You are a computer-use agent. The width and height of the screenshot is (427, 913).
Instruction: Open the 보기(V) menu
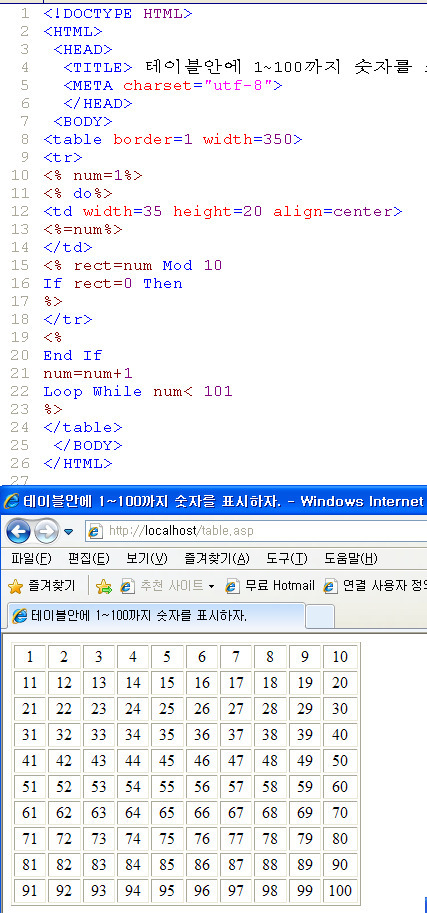pyautogui.click(x=147, y=560)
